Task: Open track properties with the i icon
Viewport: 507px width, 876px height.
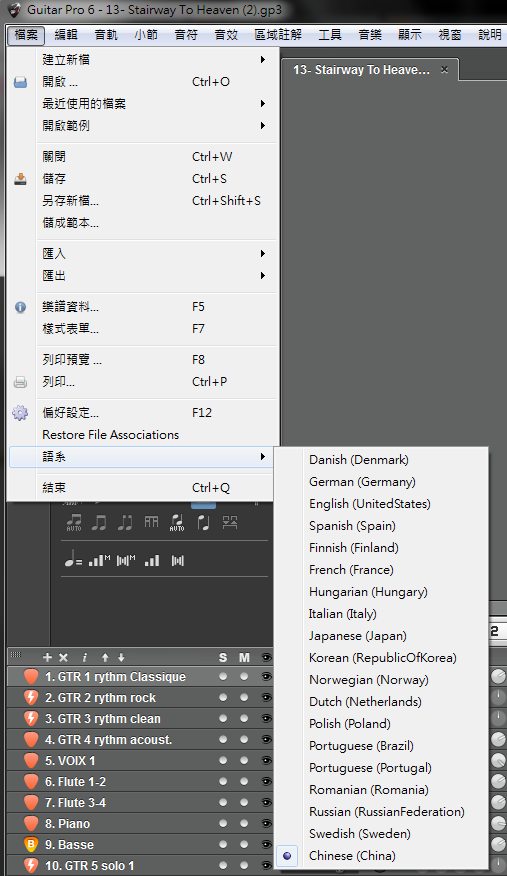Action: [84, 658]
